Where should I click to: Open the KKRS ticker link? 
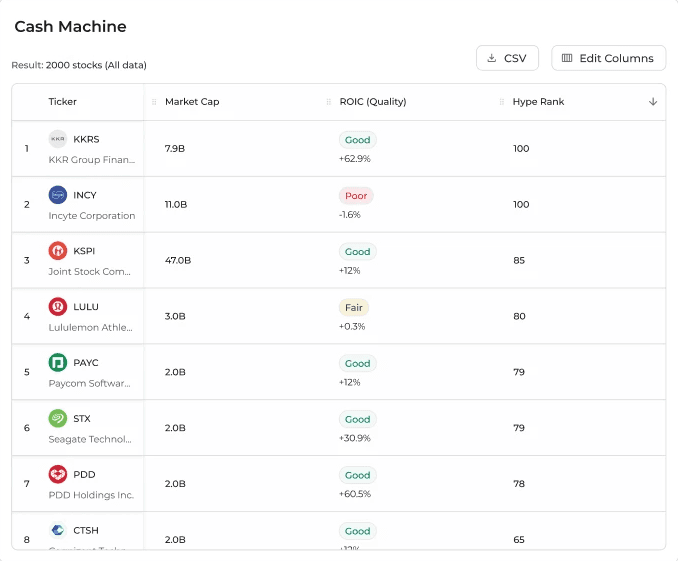click(86, 139)
